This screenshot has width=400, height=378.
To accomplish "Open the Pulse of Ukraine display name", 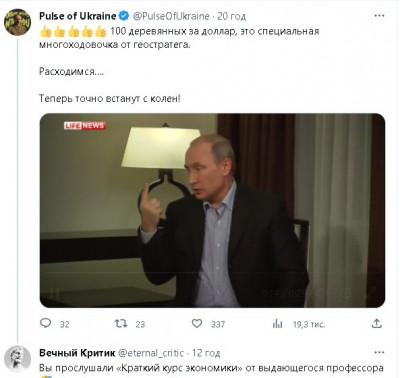I will pos(78,16).
